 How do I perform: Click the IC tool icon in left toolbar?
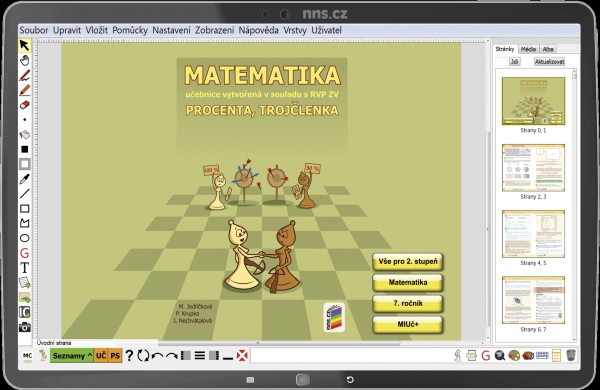coord(24,312)
